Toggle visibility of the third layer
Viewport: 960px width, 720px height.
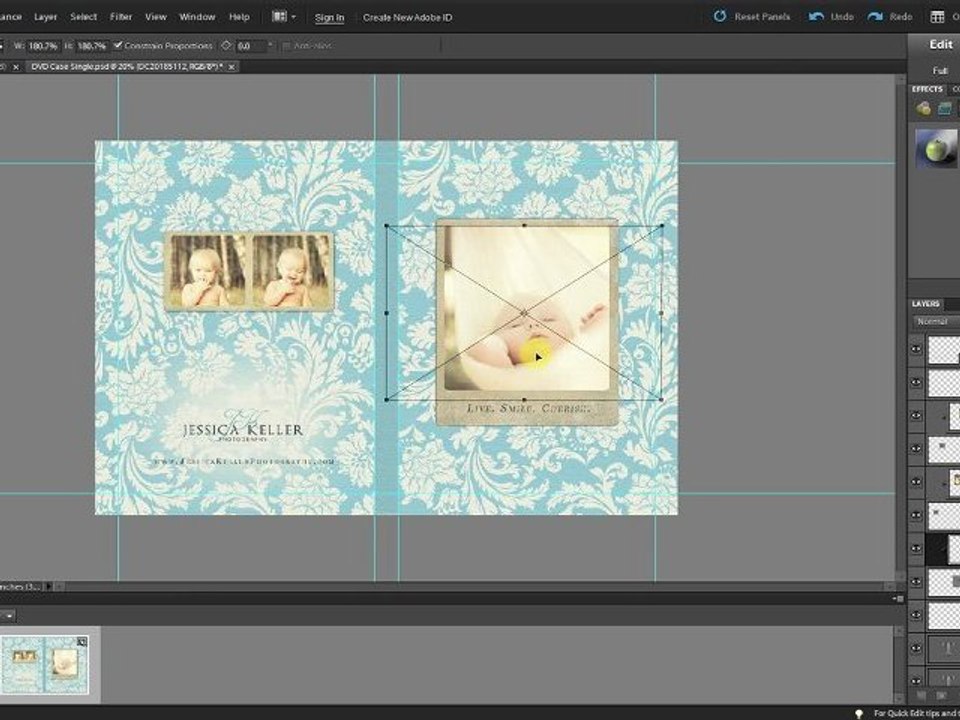(916, 415)
